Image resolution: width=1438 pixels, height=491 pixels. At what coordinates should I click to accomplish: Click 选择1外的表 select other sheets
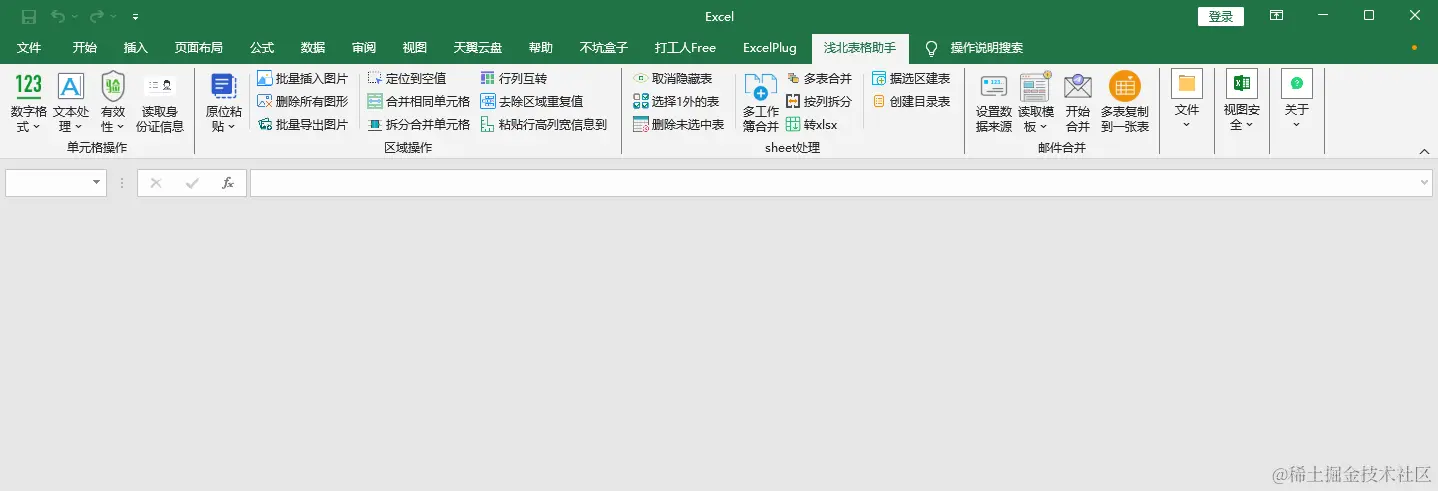[676, 101]
